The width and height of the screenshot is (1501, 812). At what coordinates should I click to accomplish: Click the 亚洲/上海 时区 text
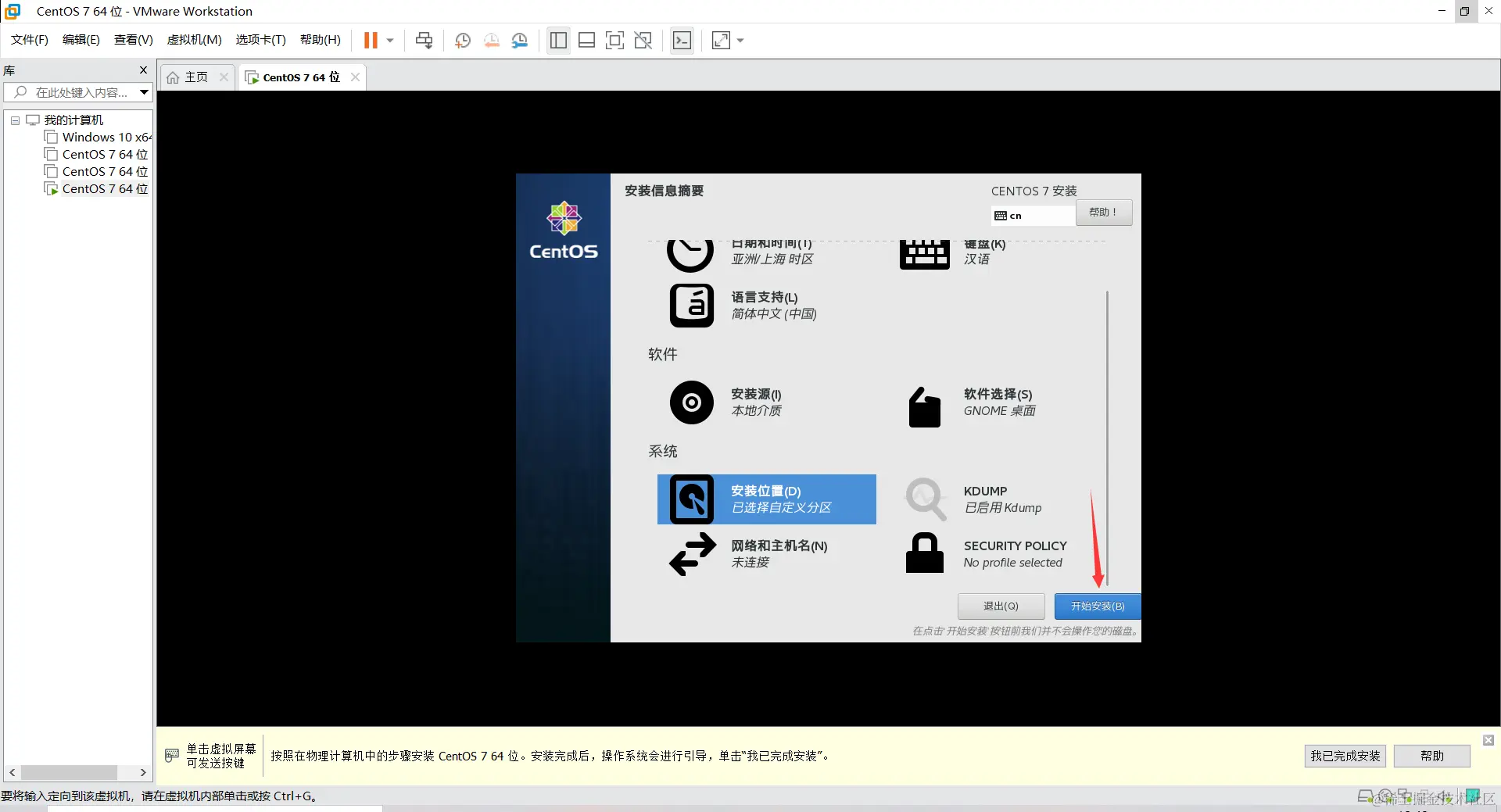772,259
